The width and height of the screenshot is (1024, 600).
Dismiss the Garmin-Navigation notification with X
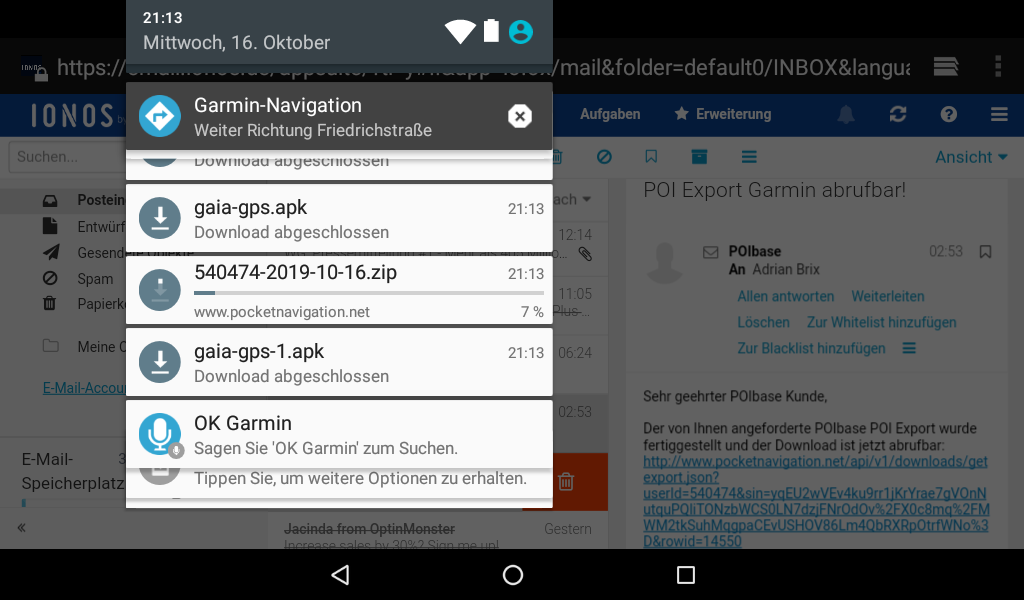(x=519, y=117)
